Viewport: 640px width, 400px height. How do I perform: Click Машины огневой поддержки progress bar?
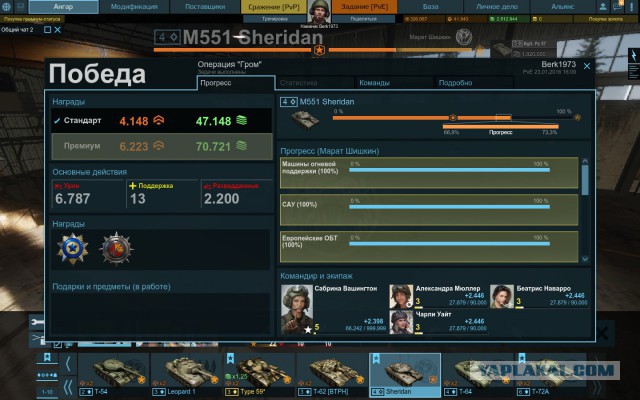pos(449,170)
